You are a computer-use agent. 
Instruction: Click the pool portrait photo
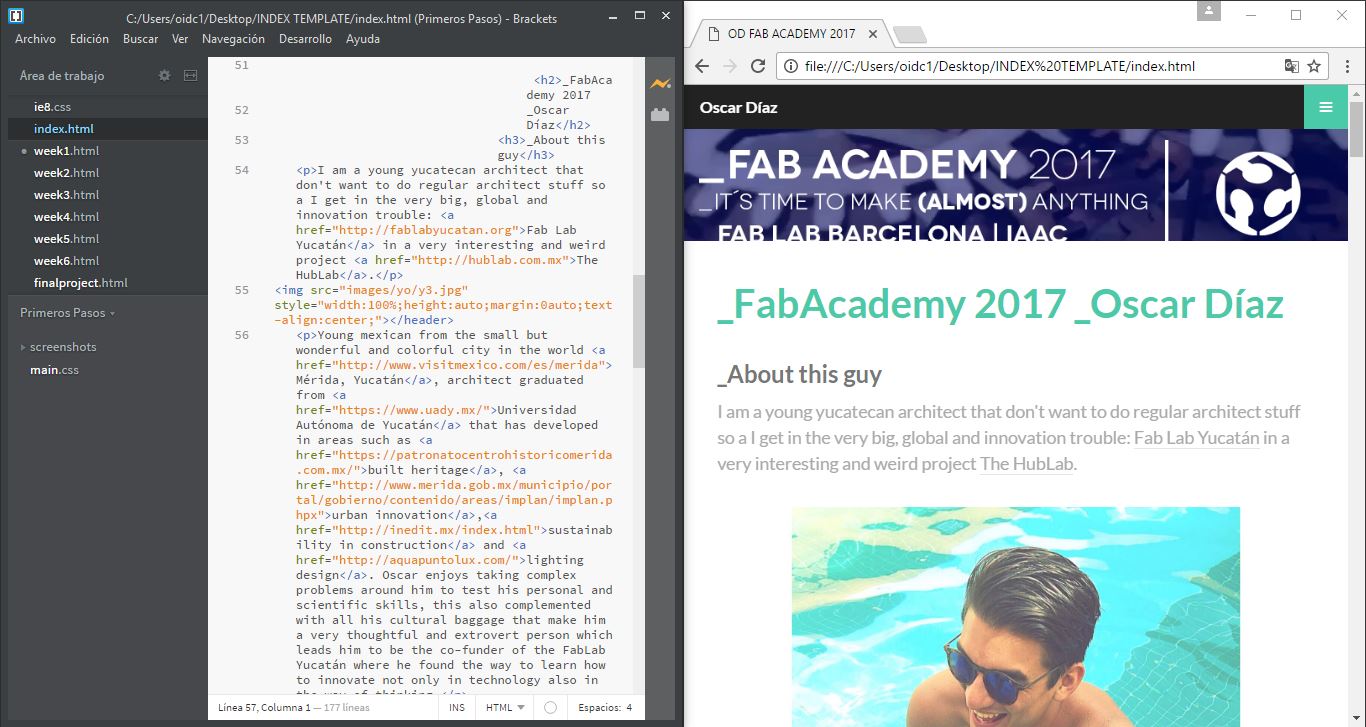click(1015, 617)
